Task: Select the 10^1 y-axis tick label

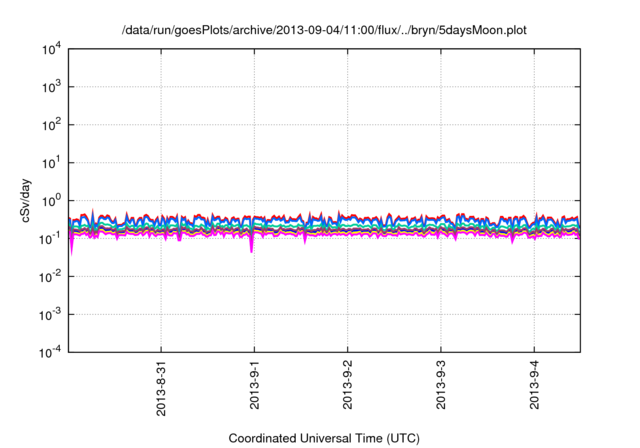Action: click(x=52, y=163)
